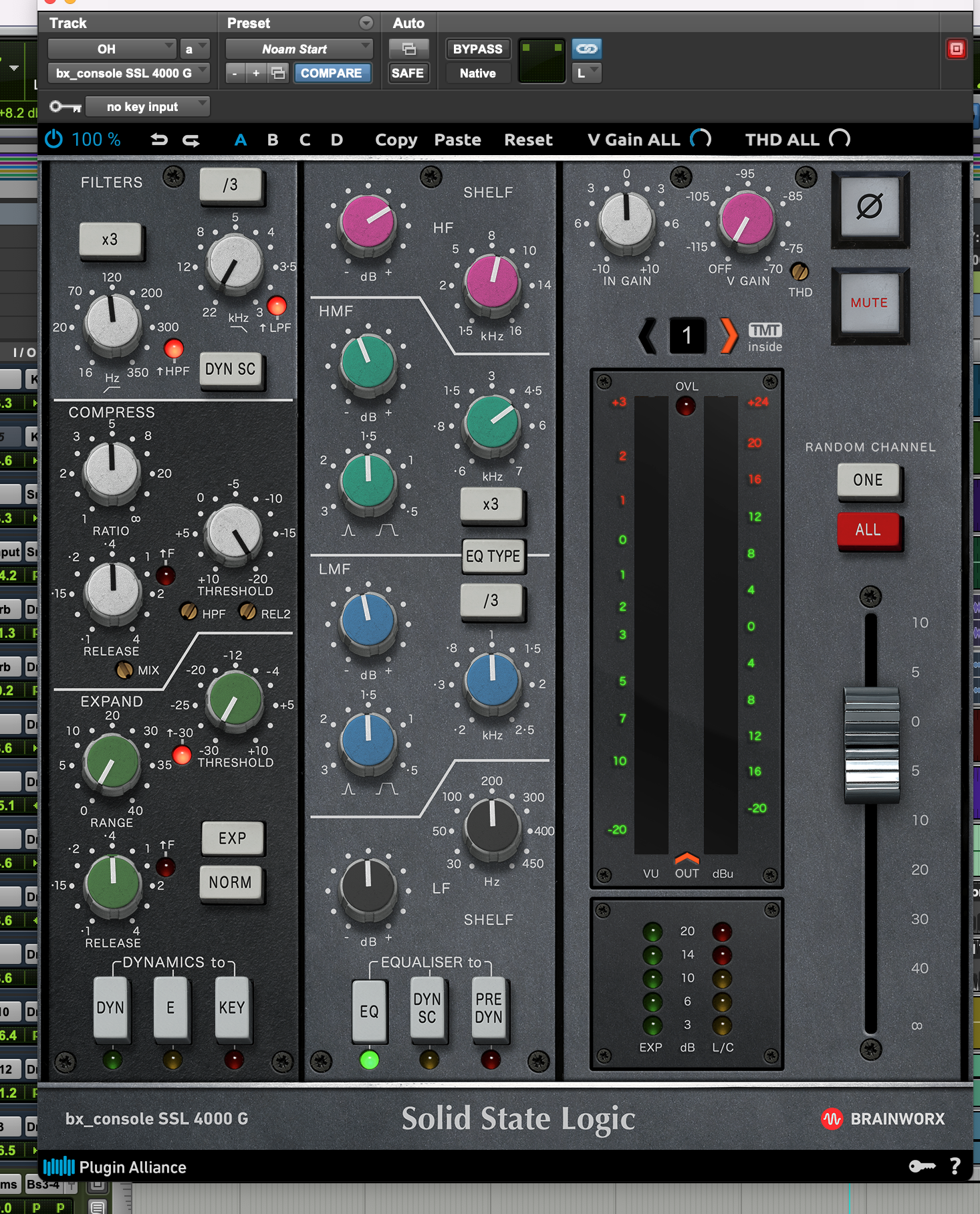This screenshot has width=980, height=1214.
Task: Toggle the EQ in button
Action: click(x=369, y=1011)
